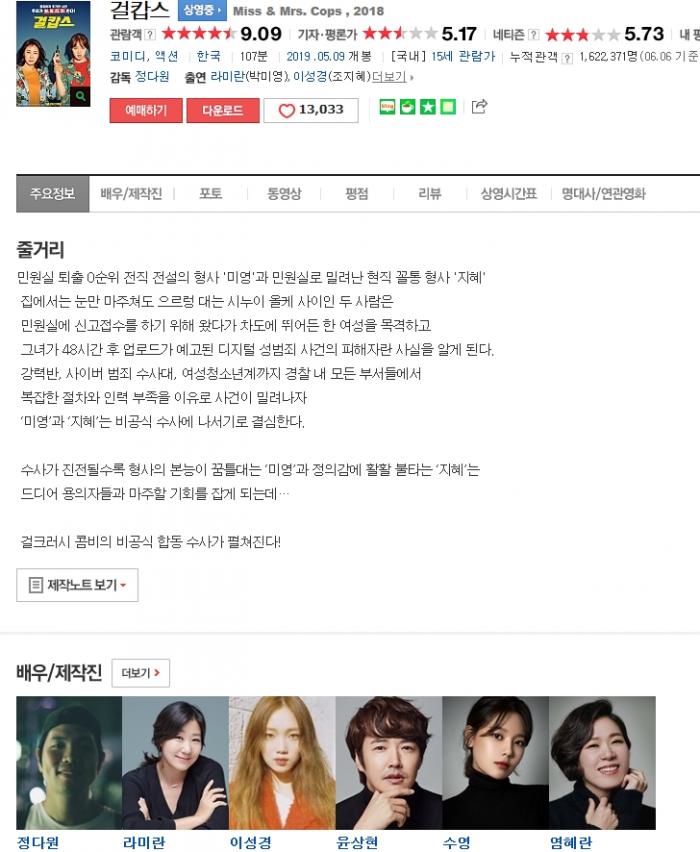Open 상영중 now-showing badge
Viewport: 700px width, 852px height.
coord(202,10)
